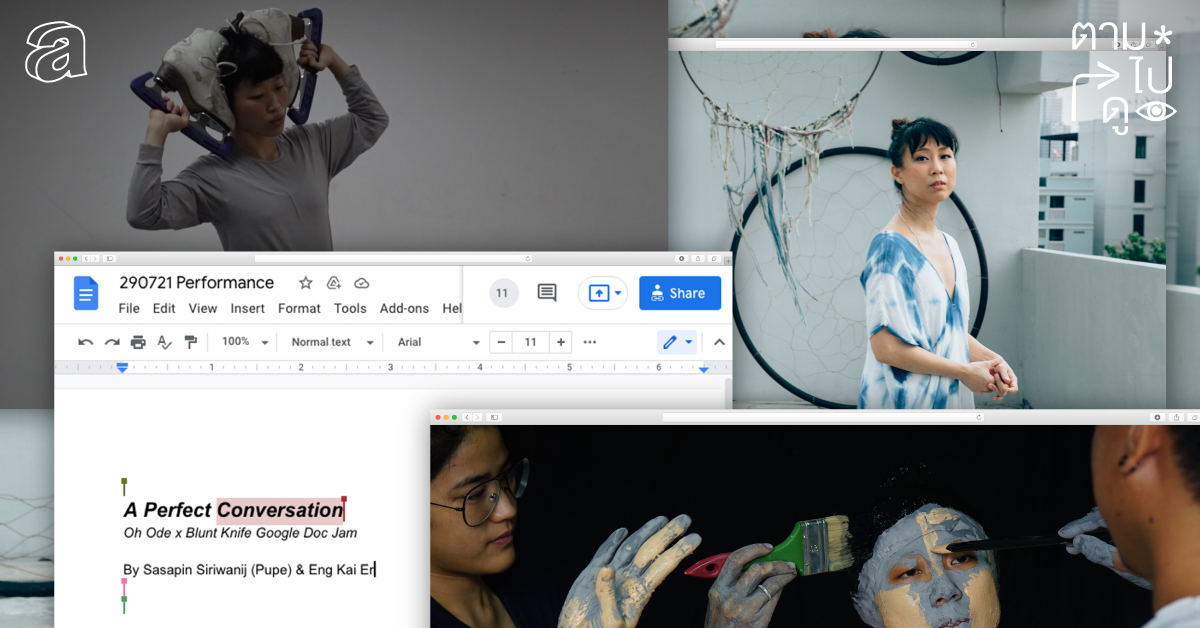Show tabs in Docs Safari window
The height and width of the screenshot is (628, 1200).
[714, 258]
